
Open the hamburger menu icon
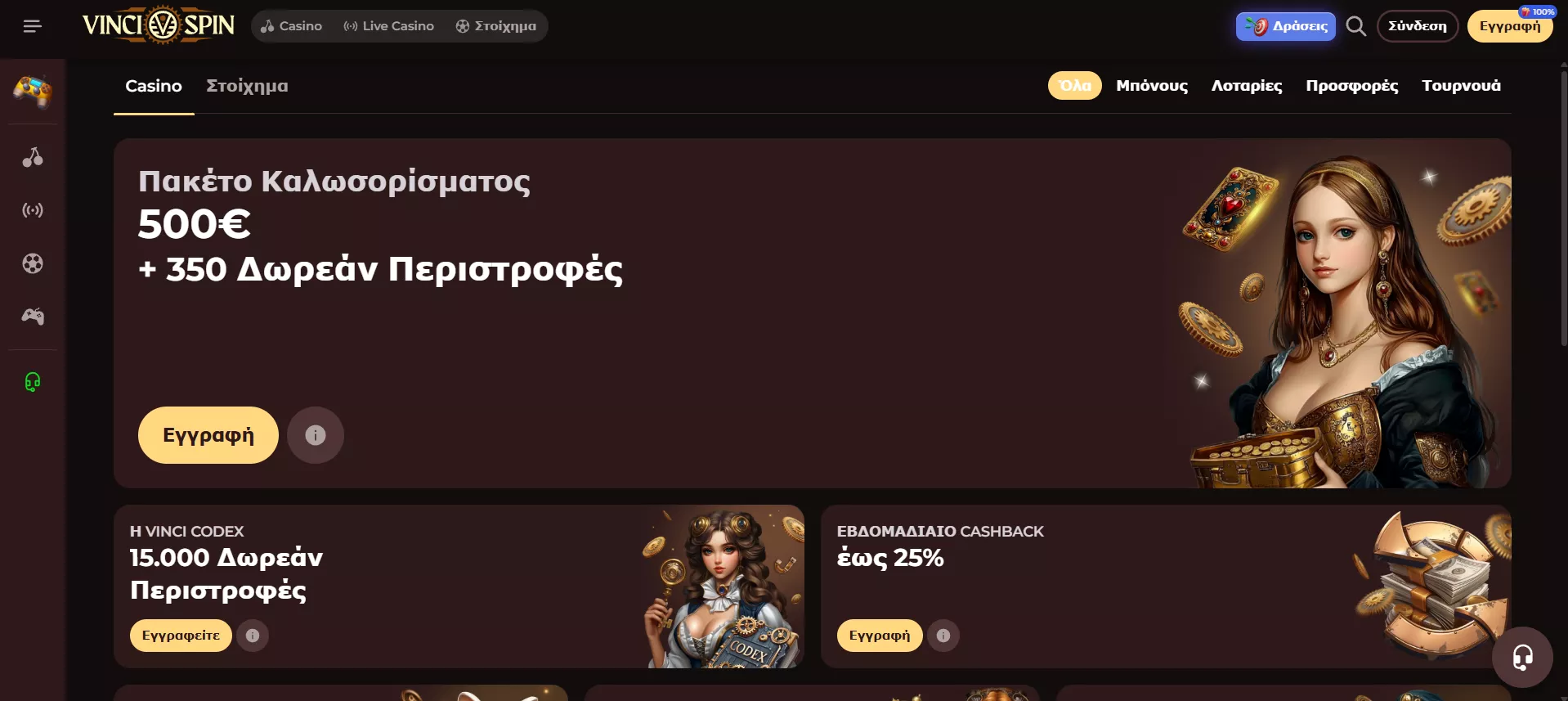click(32, 26)
